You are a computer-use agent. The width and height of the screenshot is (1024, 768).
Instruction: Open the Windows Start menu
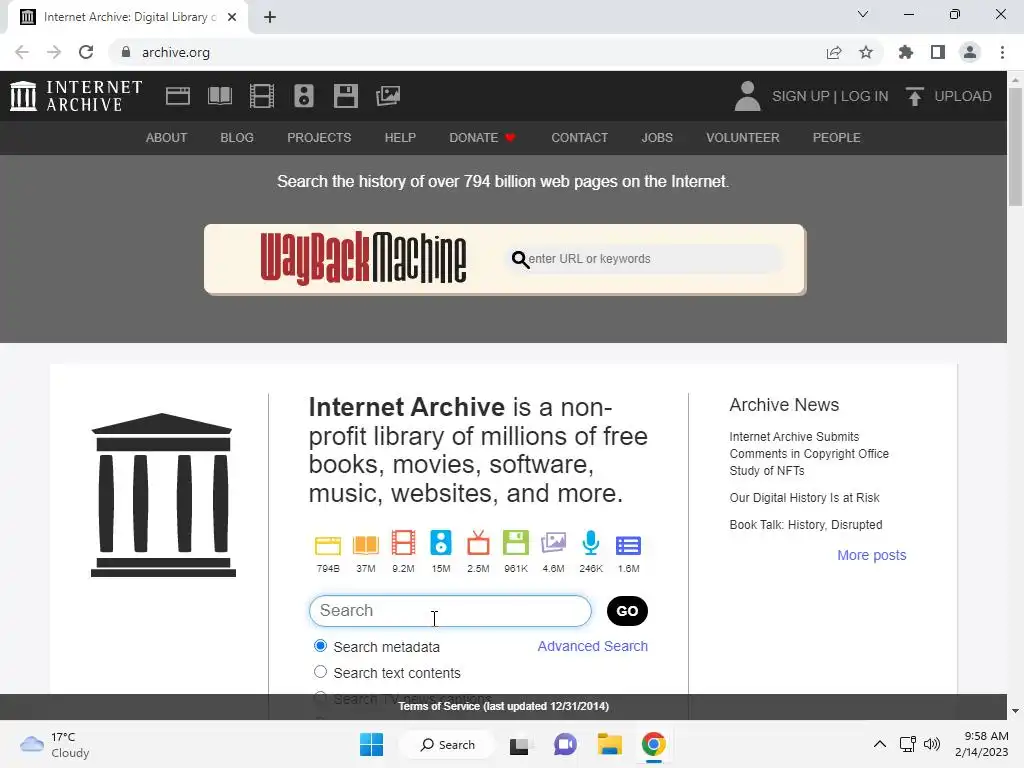[x=371, y=744]
